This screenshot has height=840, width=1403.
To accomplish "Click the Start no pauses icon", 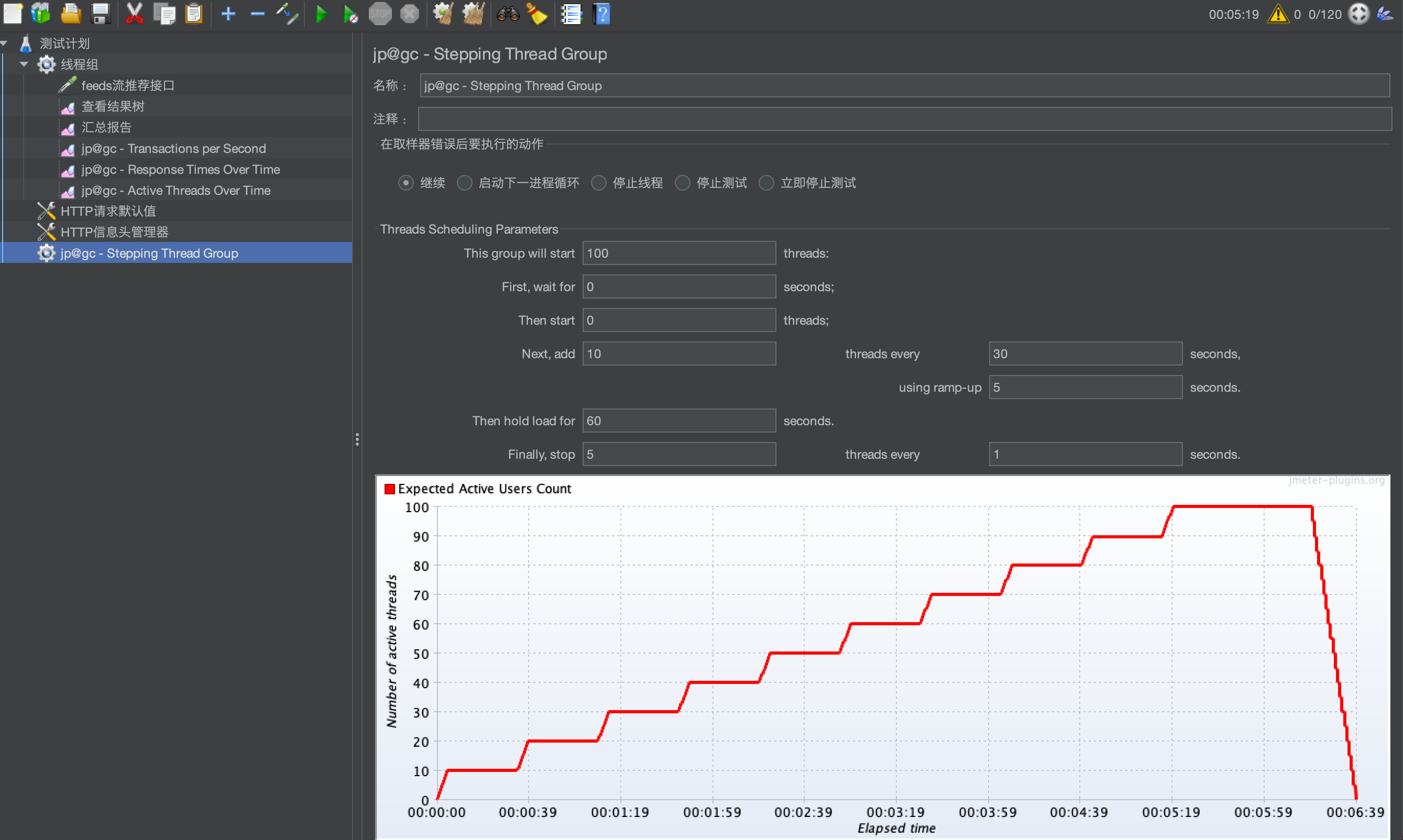I will point(350,14).
